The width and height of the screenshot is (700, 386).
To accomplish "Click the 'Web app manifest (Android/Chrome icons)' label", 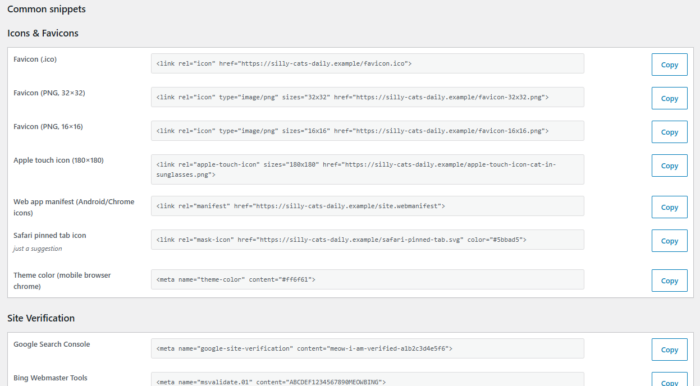I will [74, 207].
